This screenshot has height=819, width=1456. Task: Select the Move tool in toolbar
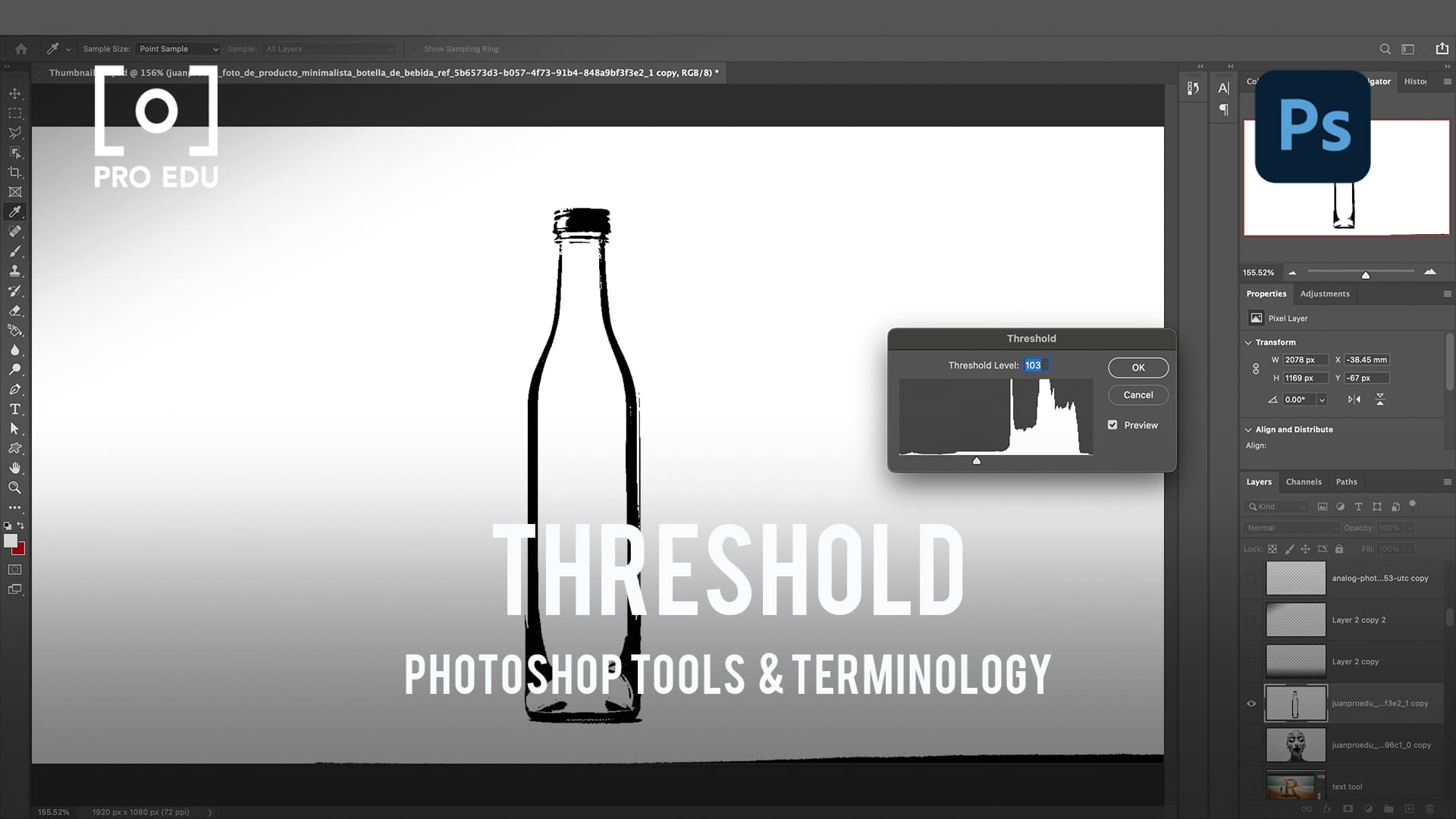(x=15, y=92)
